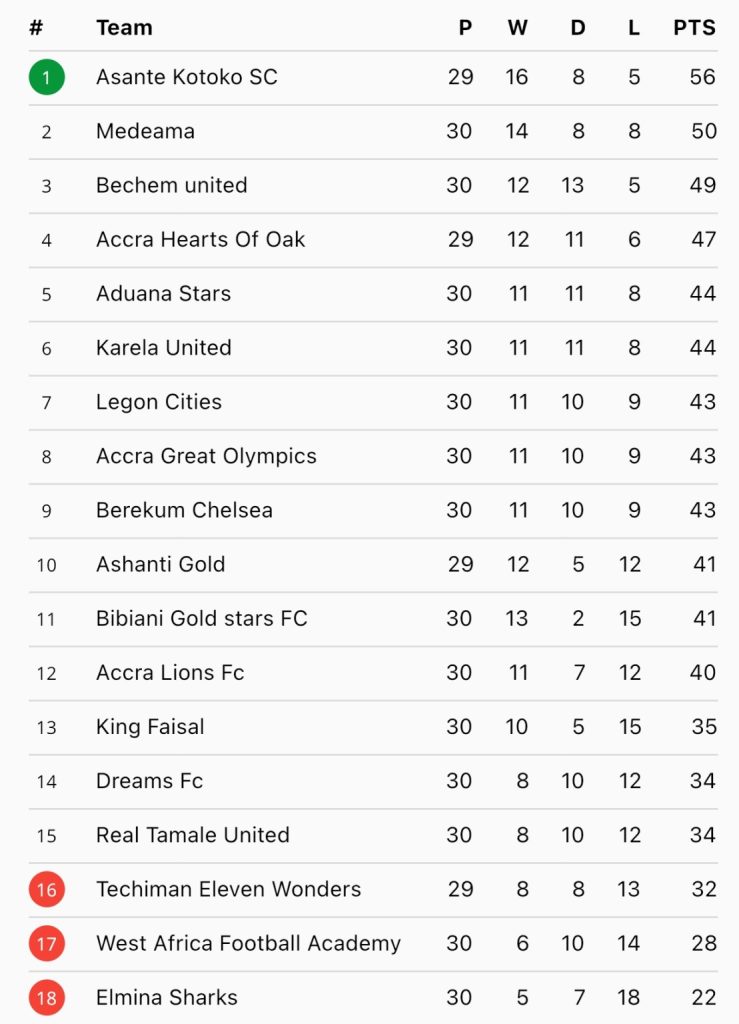
Task: Select the Real Tamale United row
Action: pos(373,835)
